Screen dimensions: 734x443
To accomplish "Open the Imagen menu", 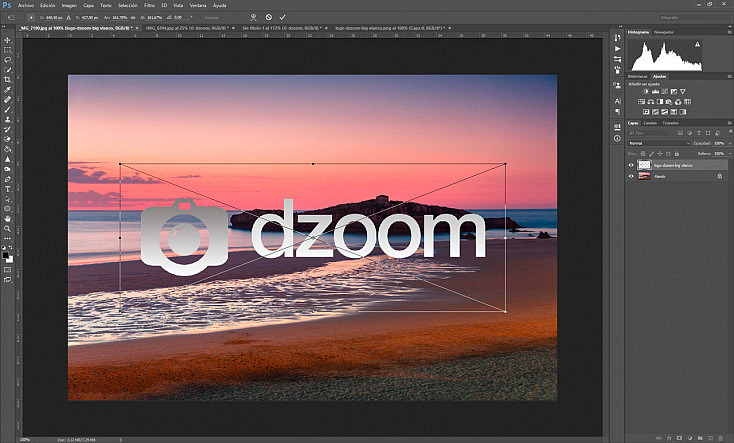I will click(69, 6).
